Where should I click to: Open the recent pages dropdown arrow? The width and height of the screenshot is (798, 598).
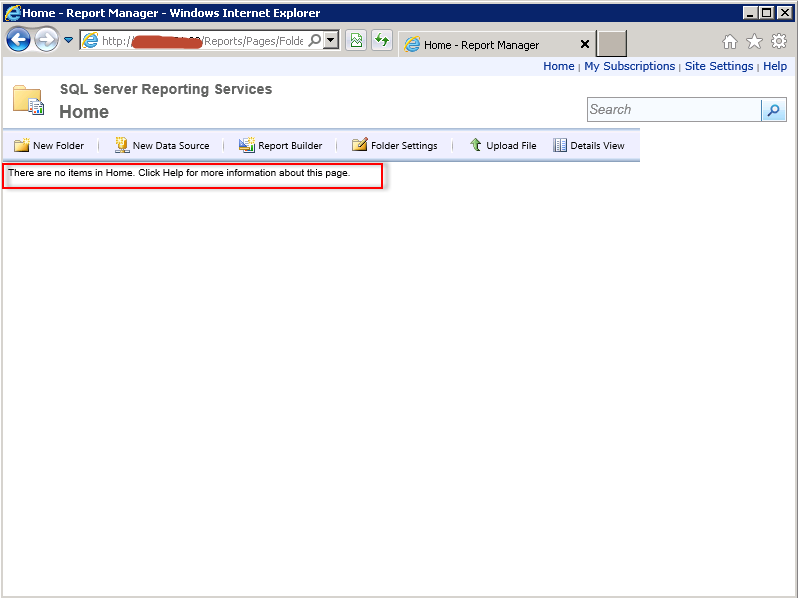click(68, 40)
